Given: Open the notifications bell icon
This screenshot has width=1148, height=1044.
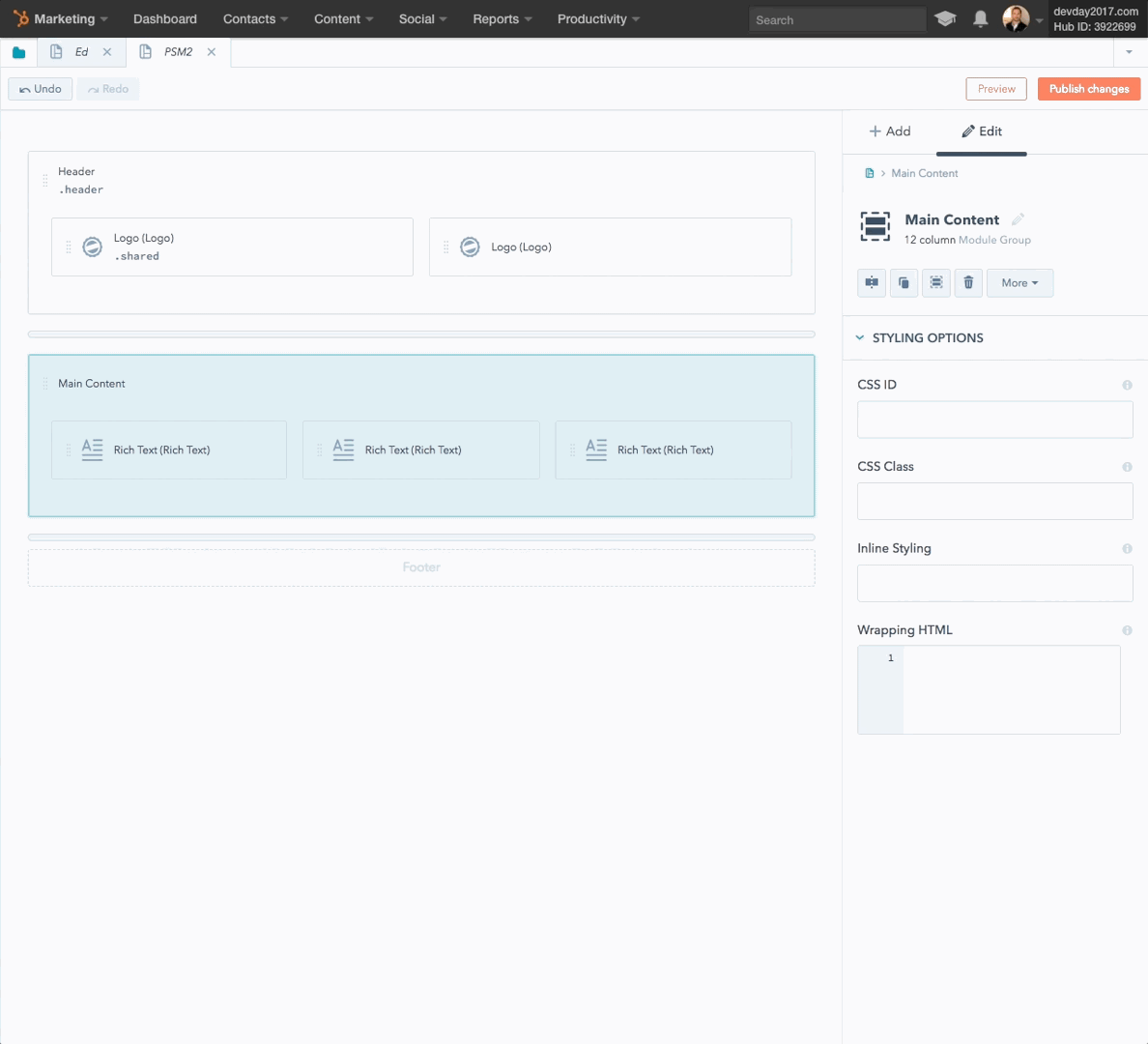Looking at the screenshot, I should 980,19.
